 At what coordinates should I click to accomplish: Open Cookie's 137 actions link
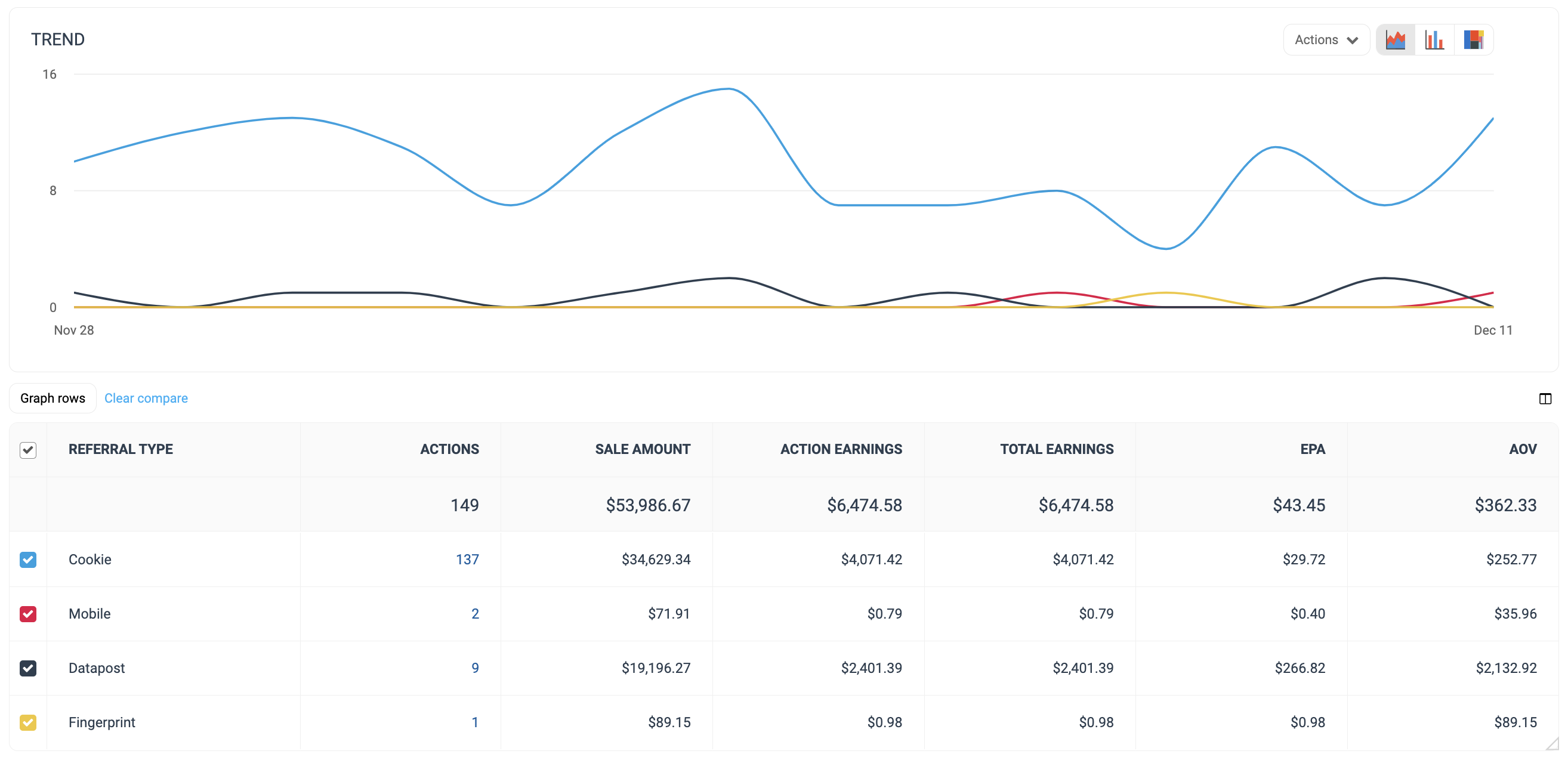467,559
